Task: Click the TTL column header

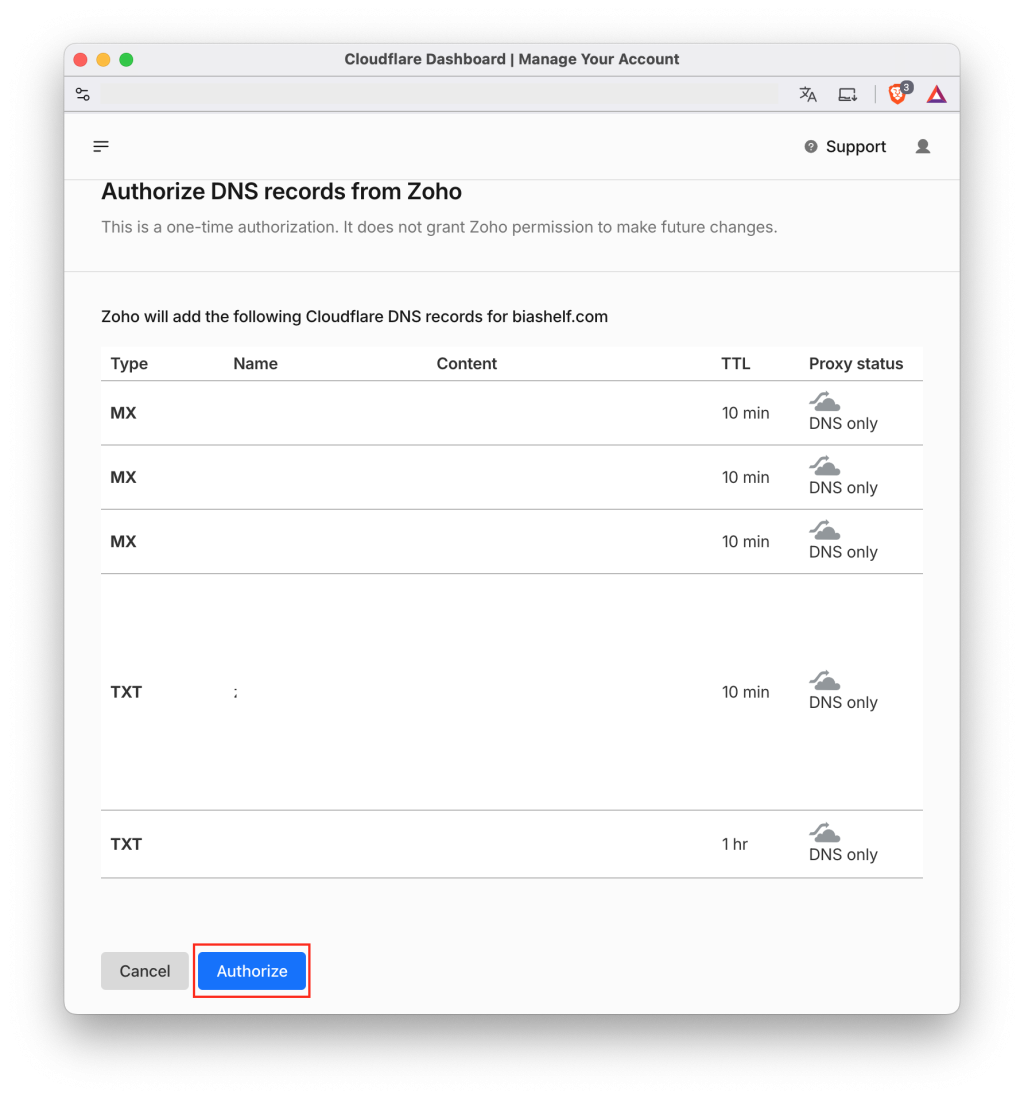Action: coord(736,364)
